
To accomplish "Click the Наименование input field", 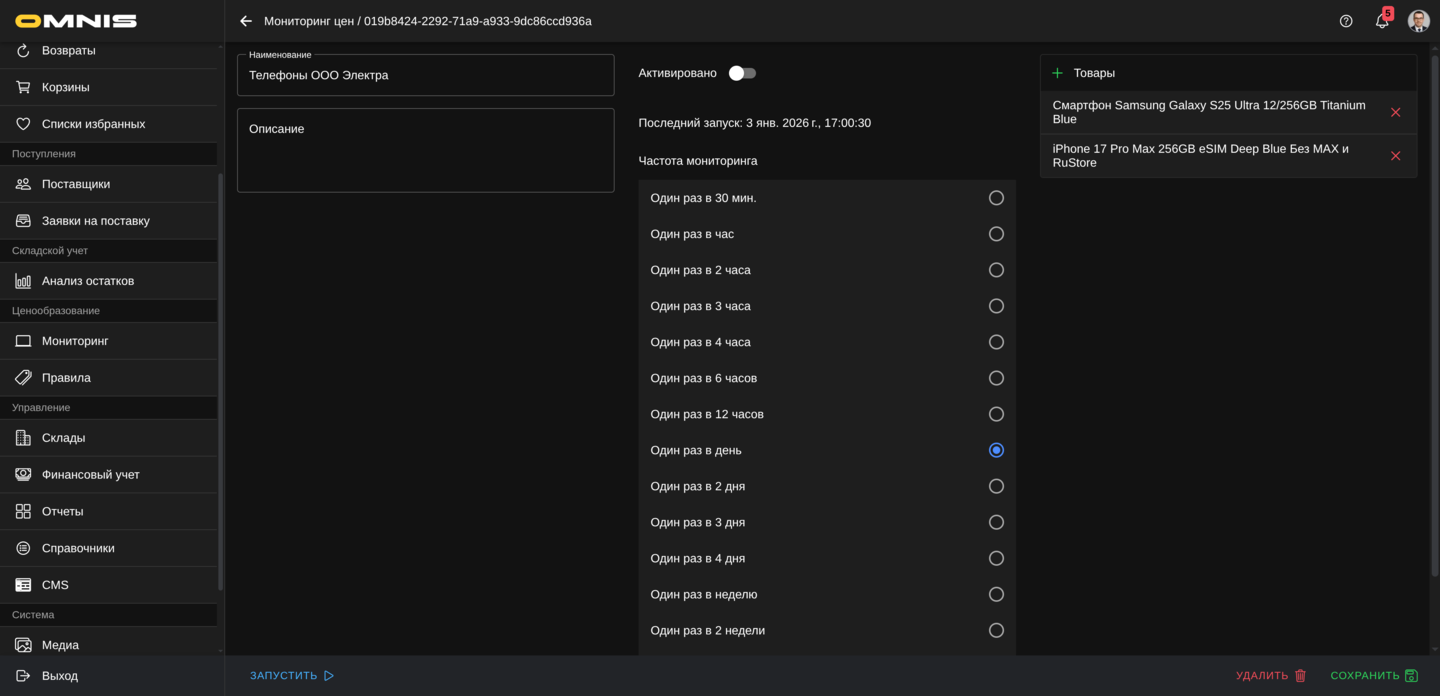I will [425, 76].
